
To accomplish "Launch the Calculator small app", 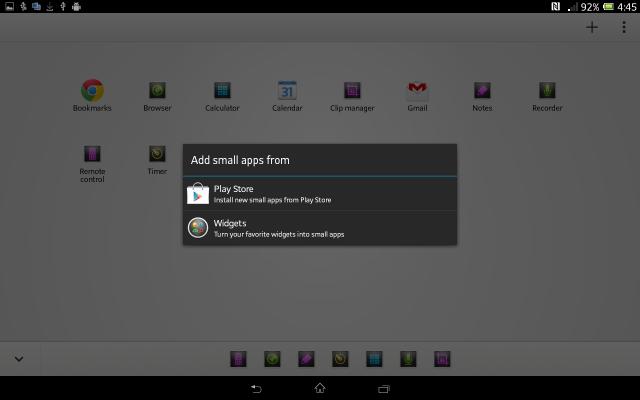I will click(222, 96).
